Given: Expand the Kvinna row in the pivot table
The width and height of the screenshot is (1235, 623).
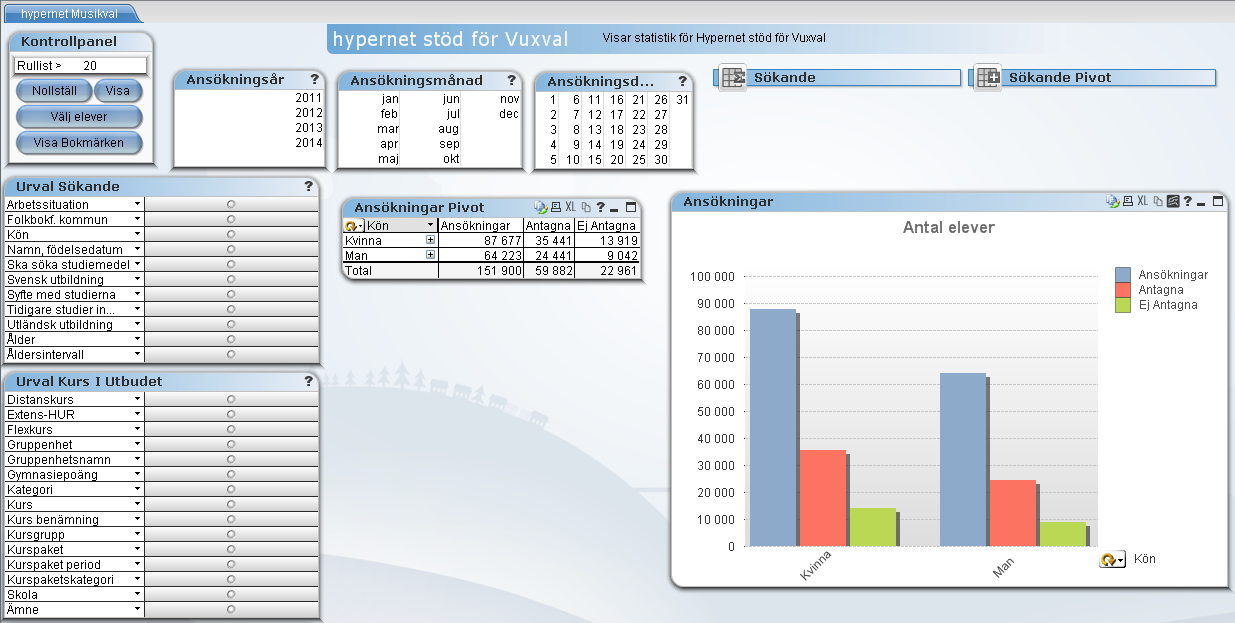Looking at the screenshot, I should click(431, 240).
